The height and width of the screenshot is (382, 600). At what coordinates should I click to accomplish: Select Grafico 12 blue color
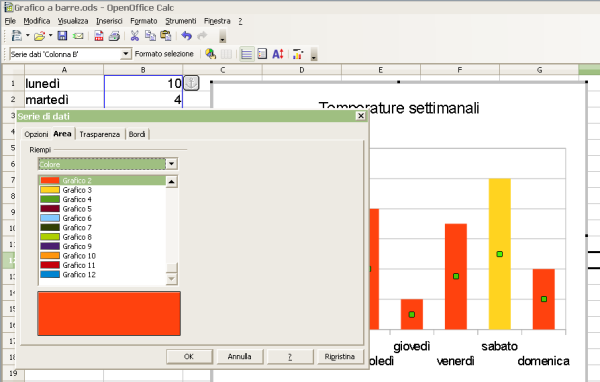tap(102, 274)
